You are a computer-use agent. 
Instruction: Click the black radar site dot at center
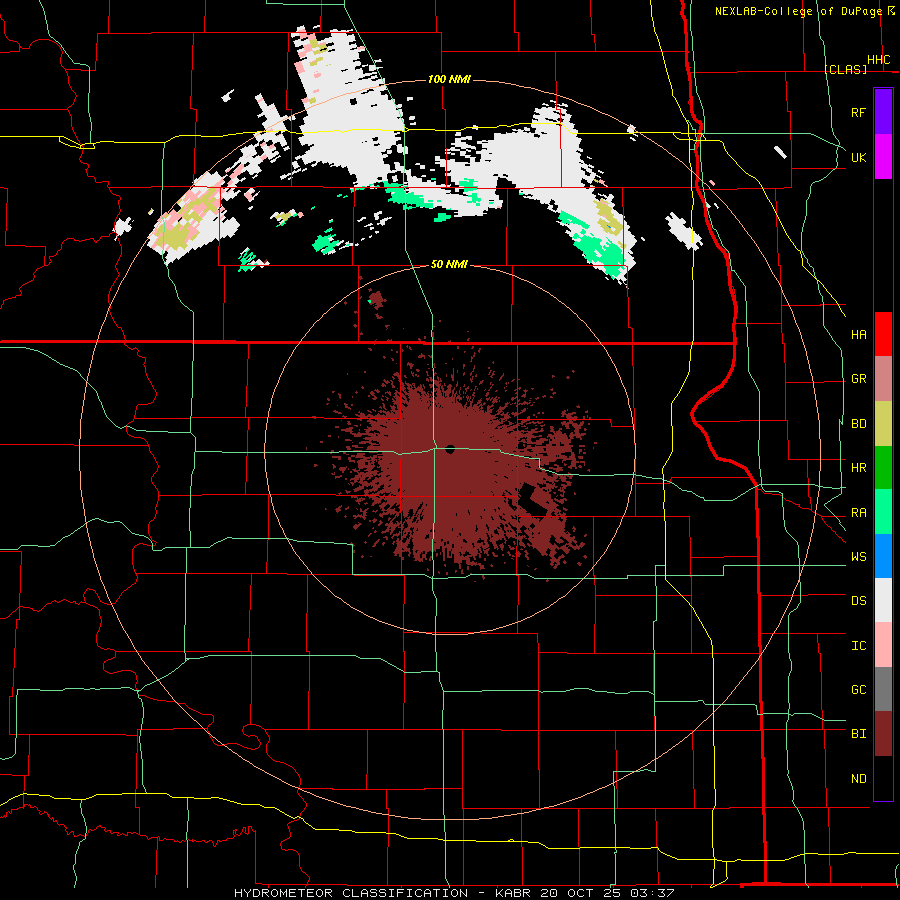(450, 449)
